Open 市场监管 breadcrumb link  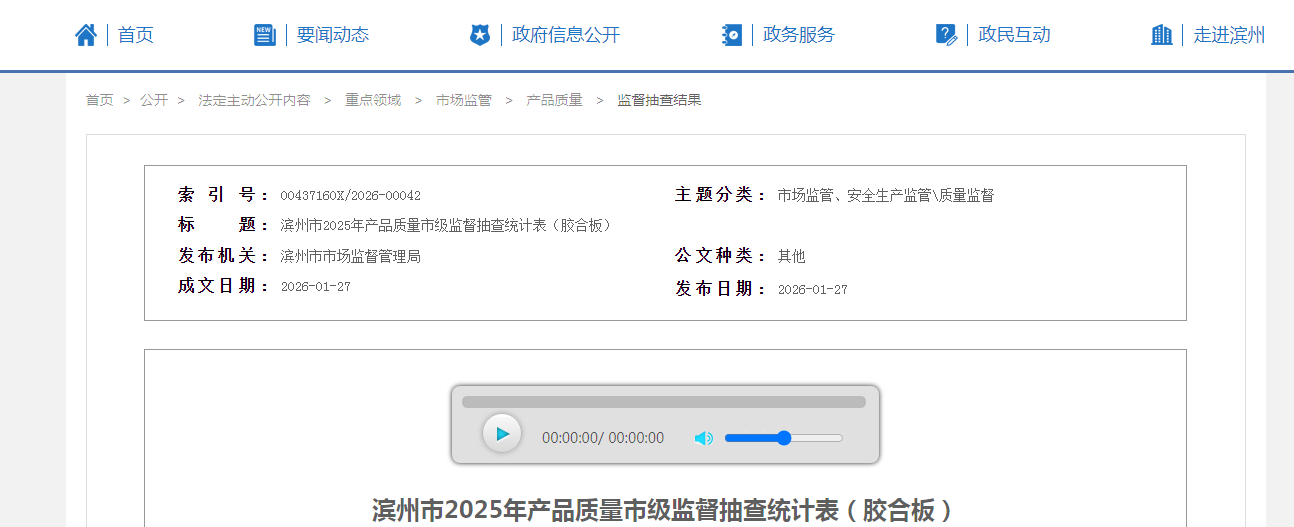(463, 100)
